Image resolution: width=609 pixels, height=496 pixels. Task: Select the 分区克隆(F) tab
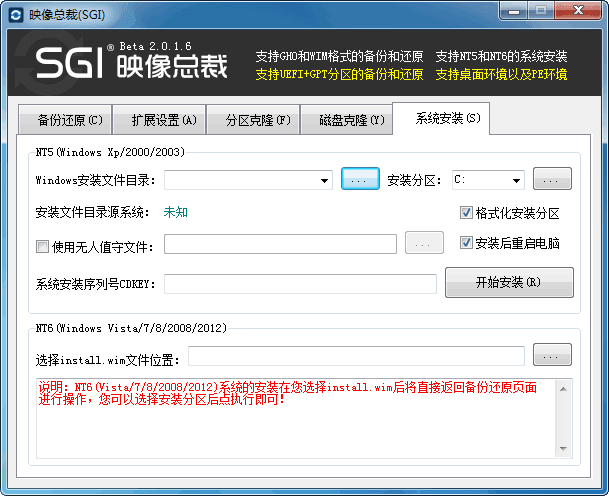[253, 120]
